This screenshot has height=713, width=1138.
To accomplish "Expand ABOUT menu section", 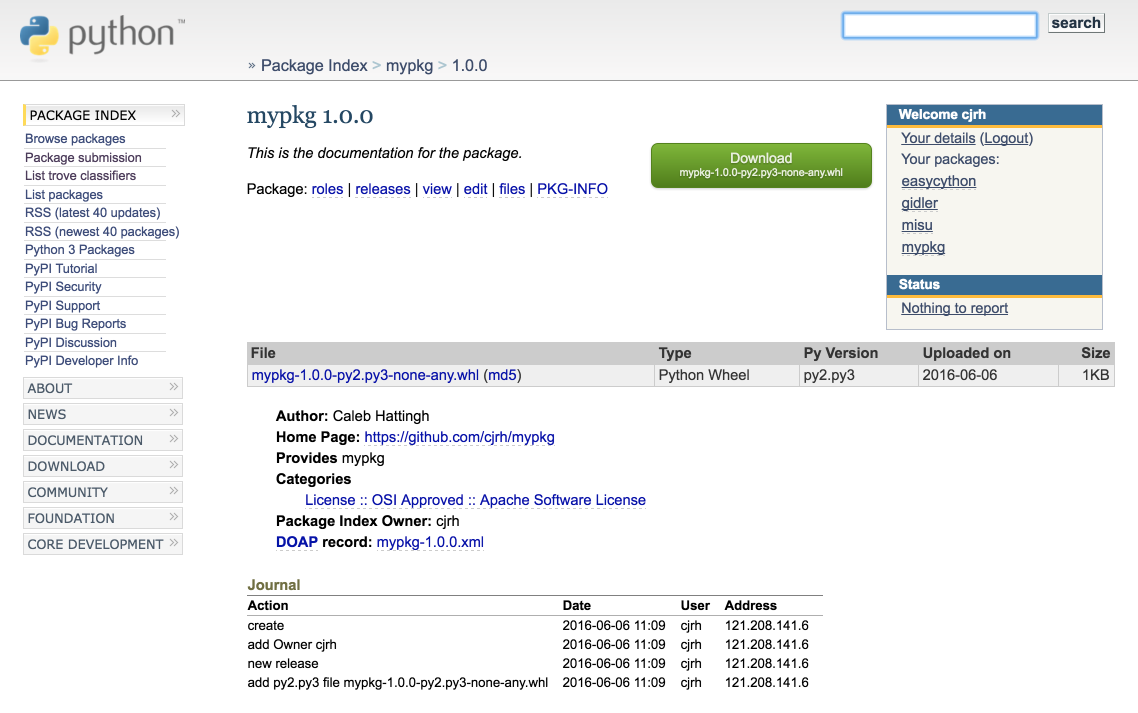I will (x=102, y=388).
